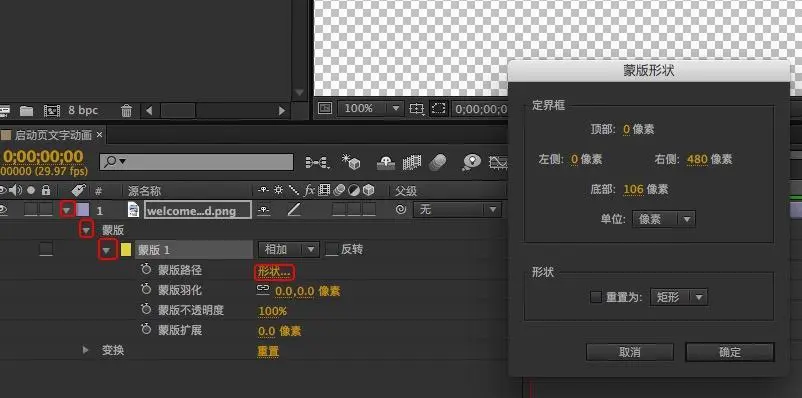Click the parent pick whip spiral icon

coord(402,209)
